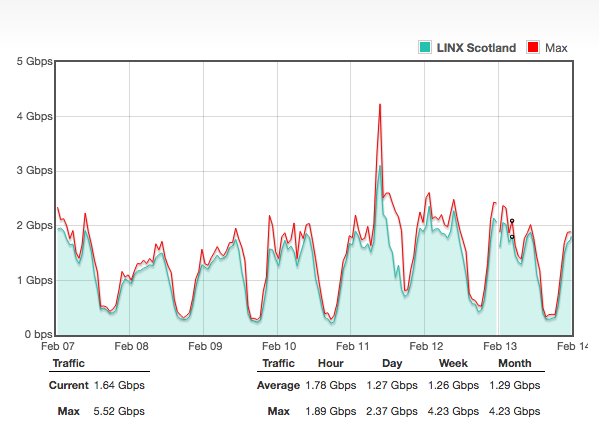The width and height of the screenshot is (599, 435).
Task: Click the monthly max 4.23 Gbps
Action: pos(515,411)
